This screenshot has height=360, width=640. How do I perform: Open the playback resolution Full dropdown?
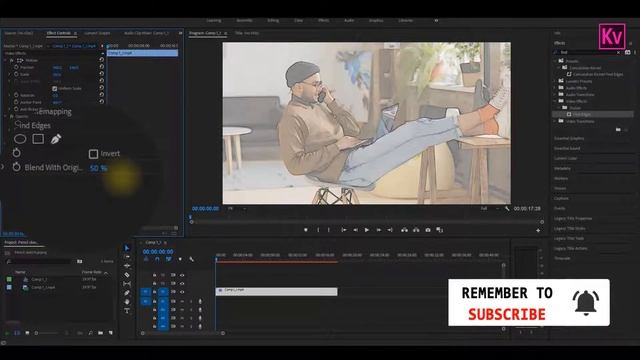(x=489, y=209)
